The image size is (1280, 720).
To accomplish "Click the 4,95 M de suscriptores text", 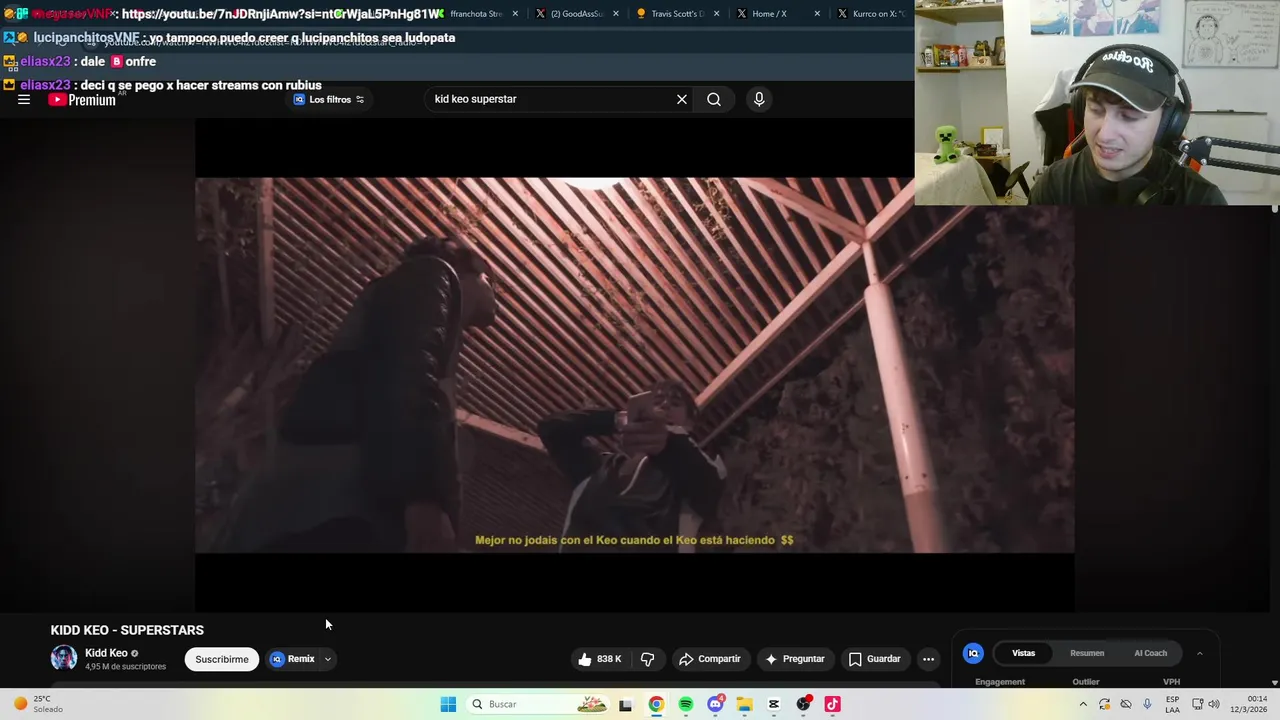I will click(125, 667).
